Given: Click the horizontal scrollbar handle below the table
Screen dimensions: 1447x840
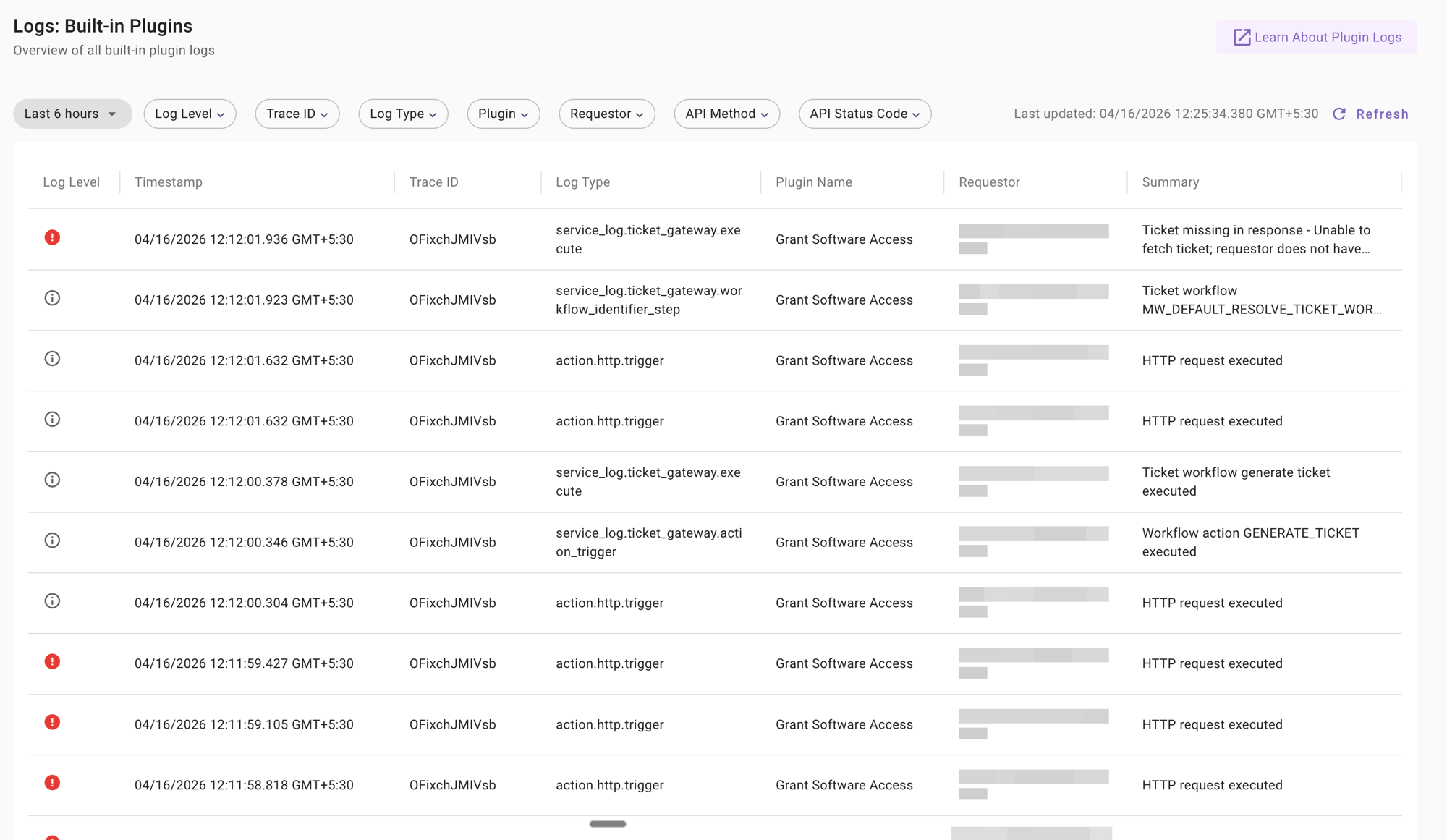Looking at the screenshot, I should point(608,823).
